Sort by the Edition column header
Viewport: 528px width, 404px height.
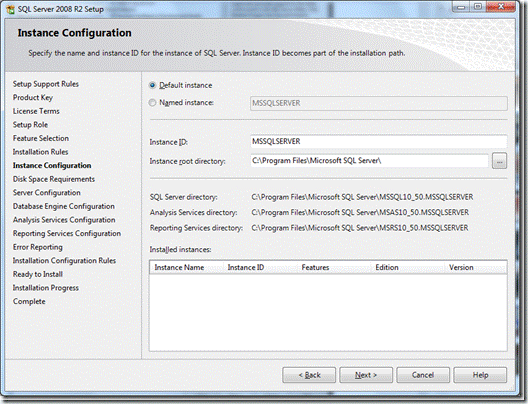click(x=408, y=267)
